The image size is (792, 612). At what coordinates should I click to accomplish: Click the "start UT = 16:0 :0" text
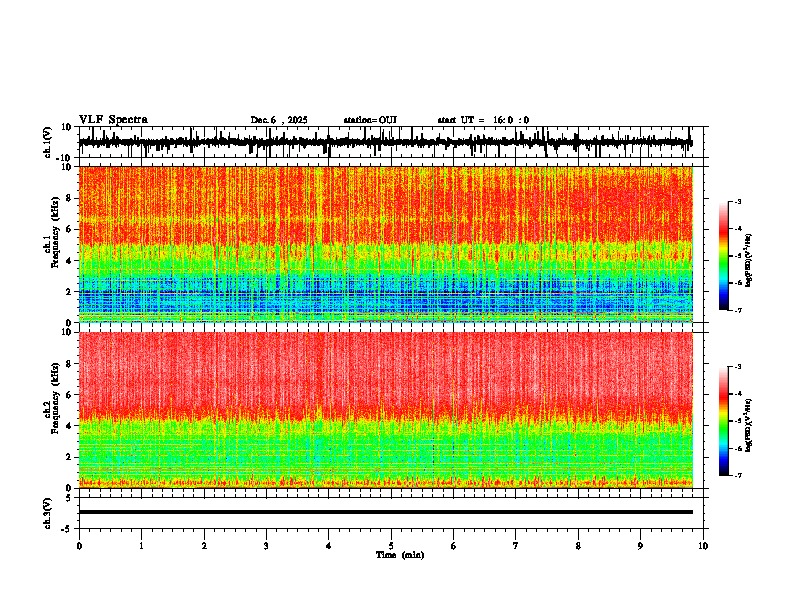coord(483,120)
